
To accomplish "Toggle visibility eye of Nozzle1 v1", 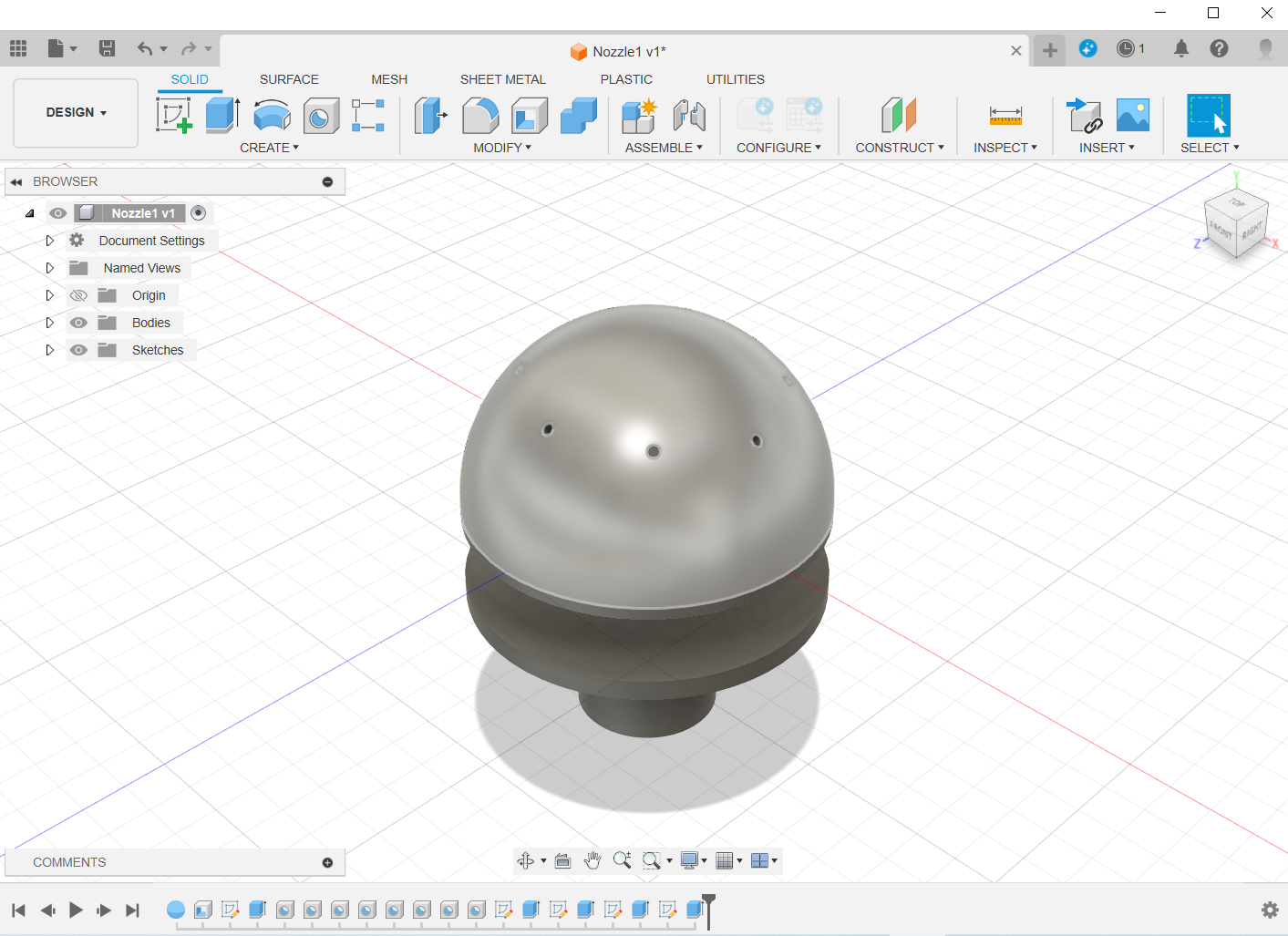I will (58, 213).
